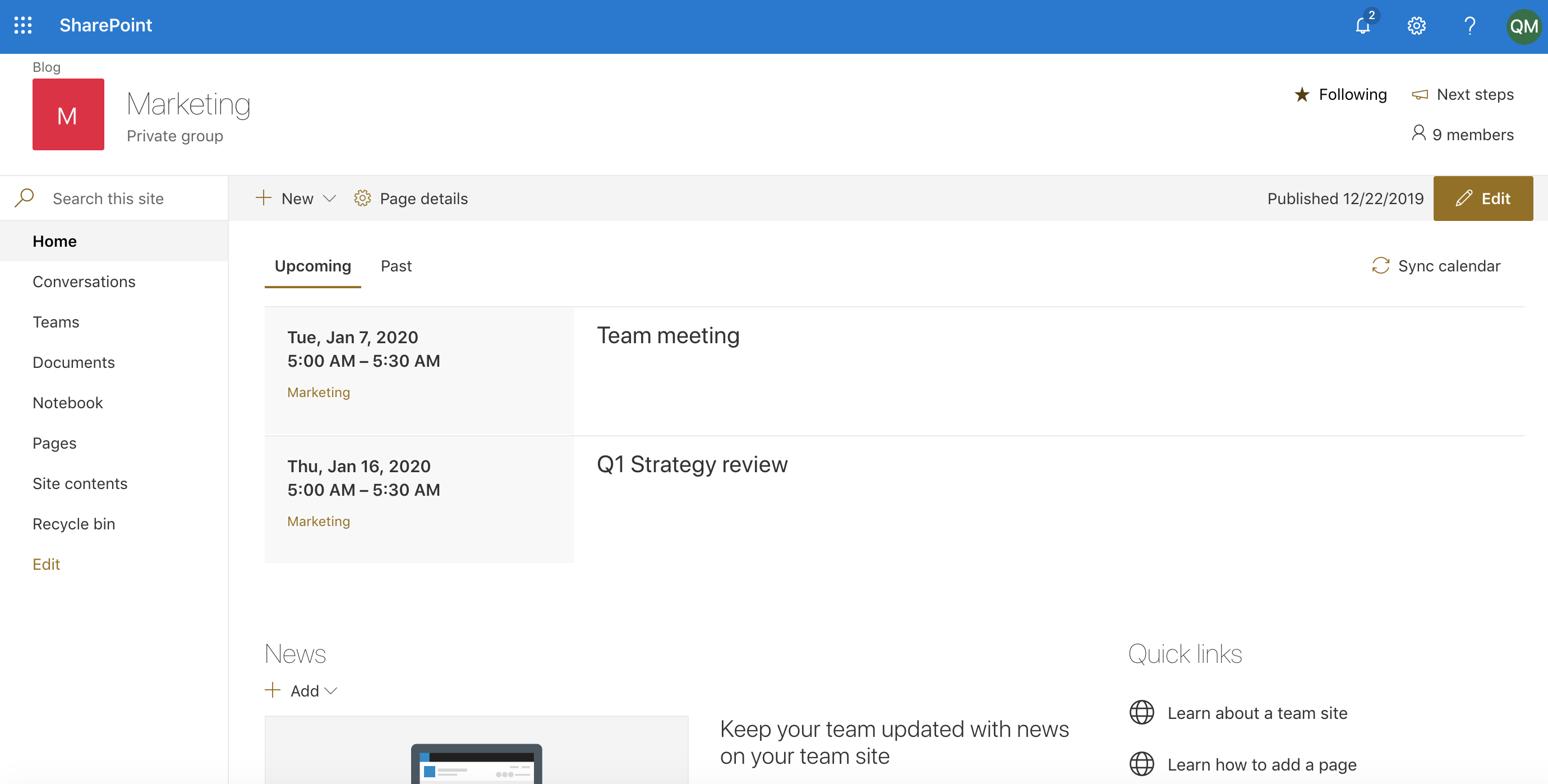
Task: Open the Team meeting event title
Action: (x=667, y=335)
